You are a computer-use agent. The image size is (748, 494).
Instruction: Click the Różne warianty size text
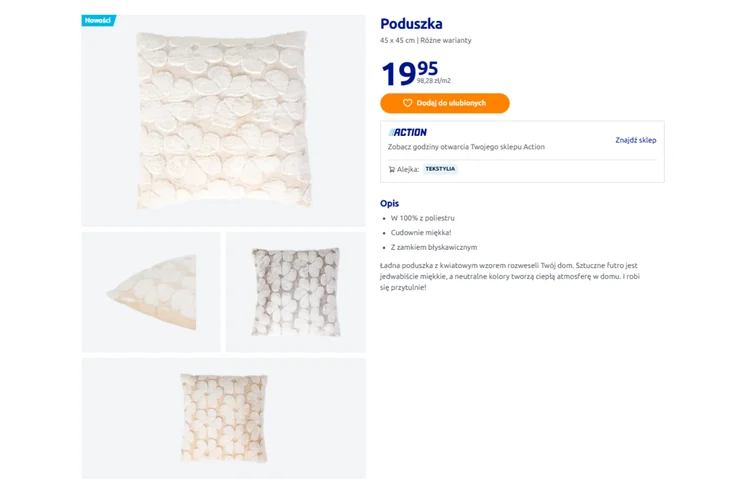point(446,41)
